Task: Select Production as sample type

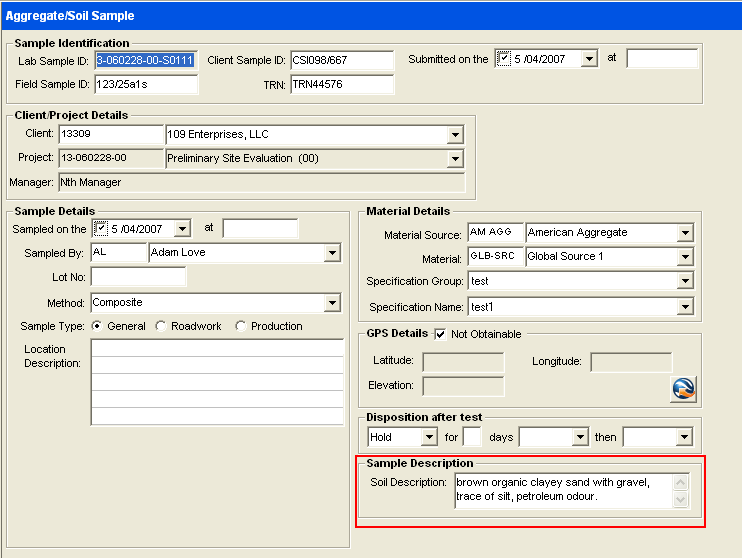Action: [x=241, y=326]
